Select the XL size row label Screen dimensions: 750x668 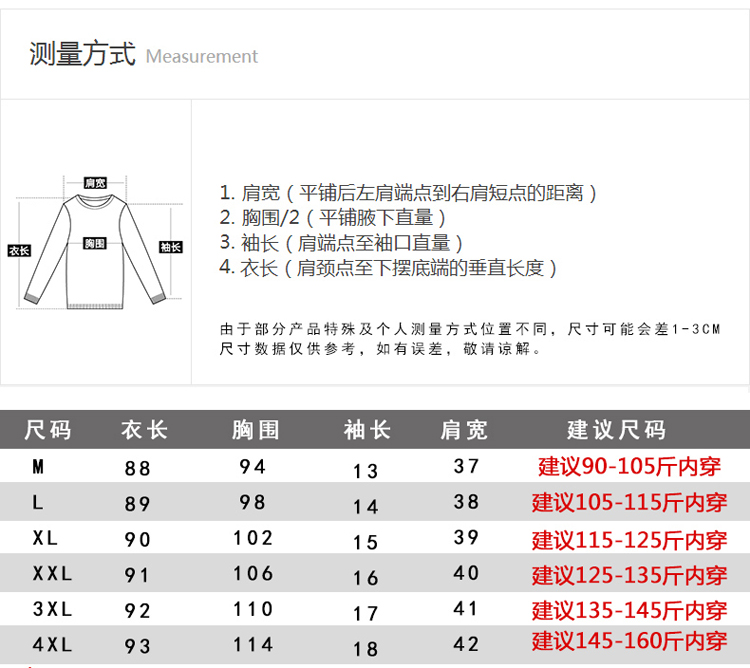coord(46,538)
